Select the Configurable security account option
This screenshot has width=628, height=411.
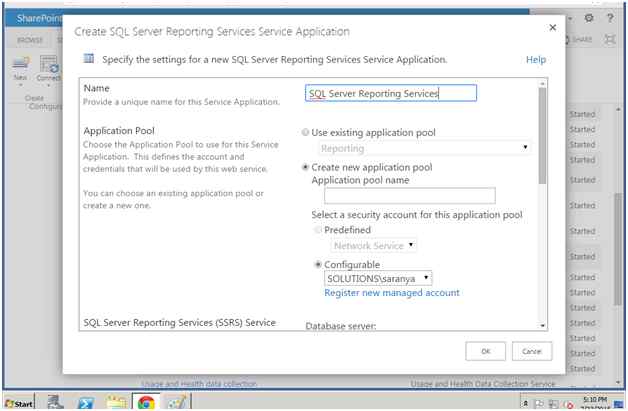pos(318,264)
